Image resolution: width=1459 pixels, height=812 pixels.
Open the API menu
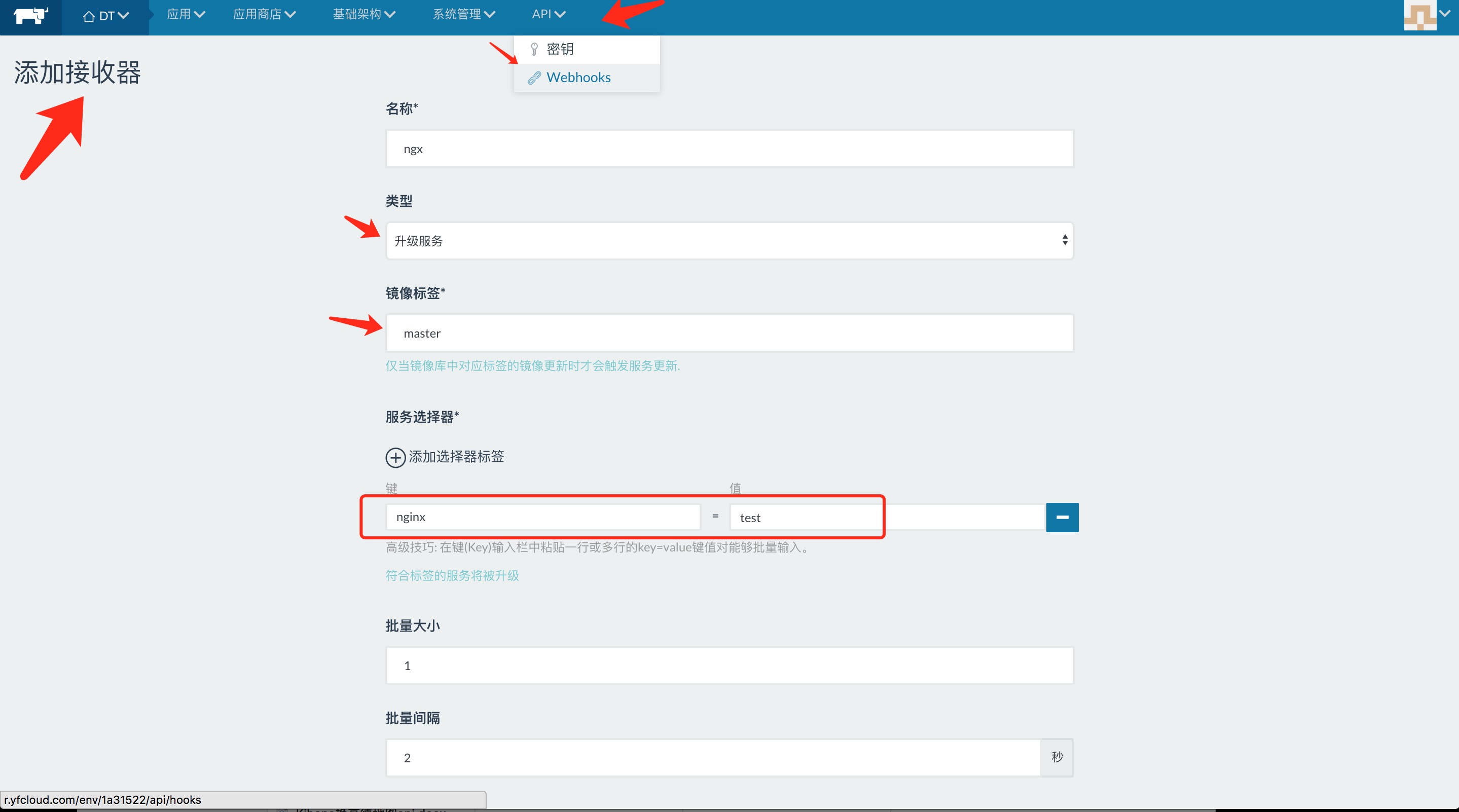pos(548,14)
